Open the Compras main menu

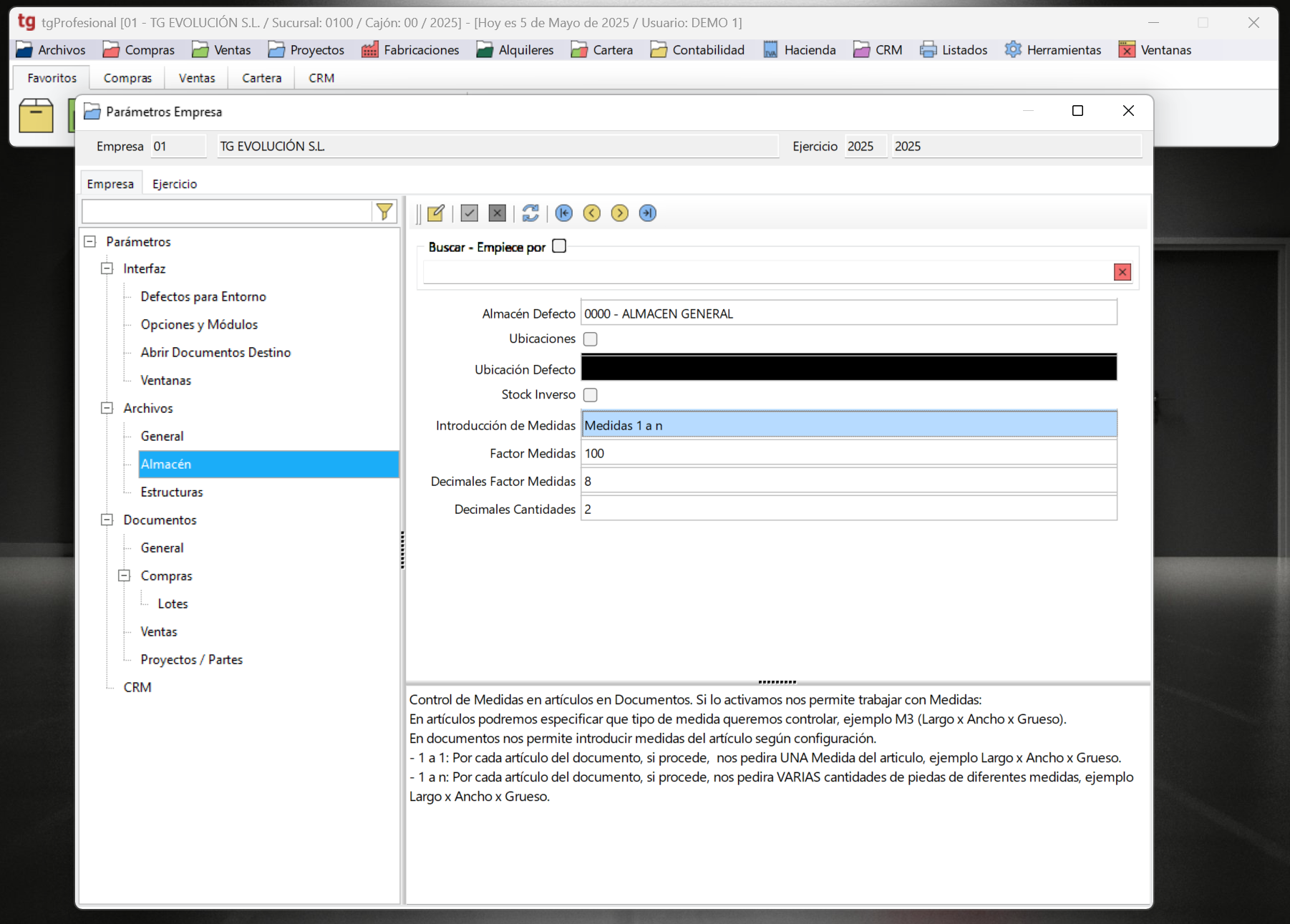pyautogui.click(x=139, y=50)
